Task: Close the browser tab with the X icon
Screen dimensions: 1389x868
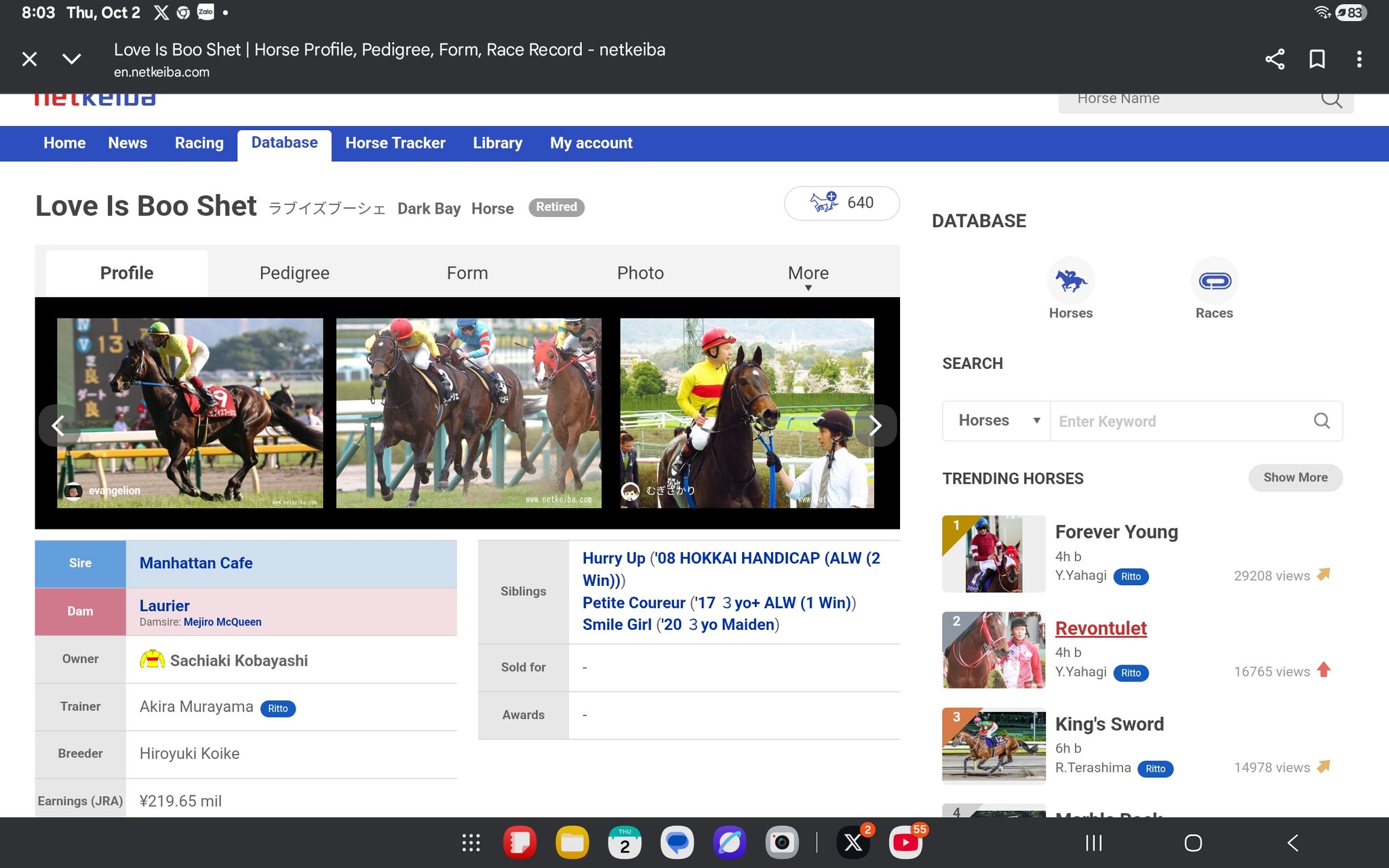Action: point(29,59)
